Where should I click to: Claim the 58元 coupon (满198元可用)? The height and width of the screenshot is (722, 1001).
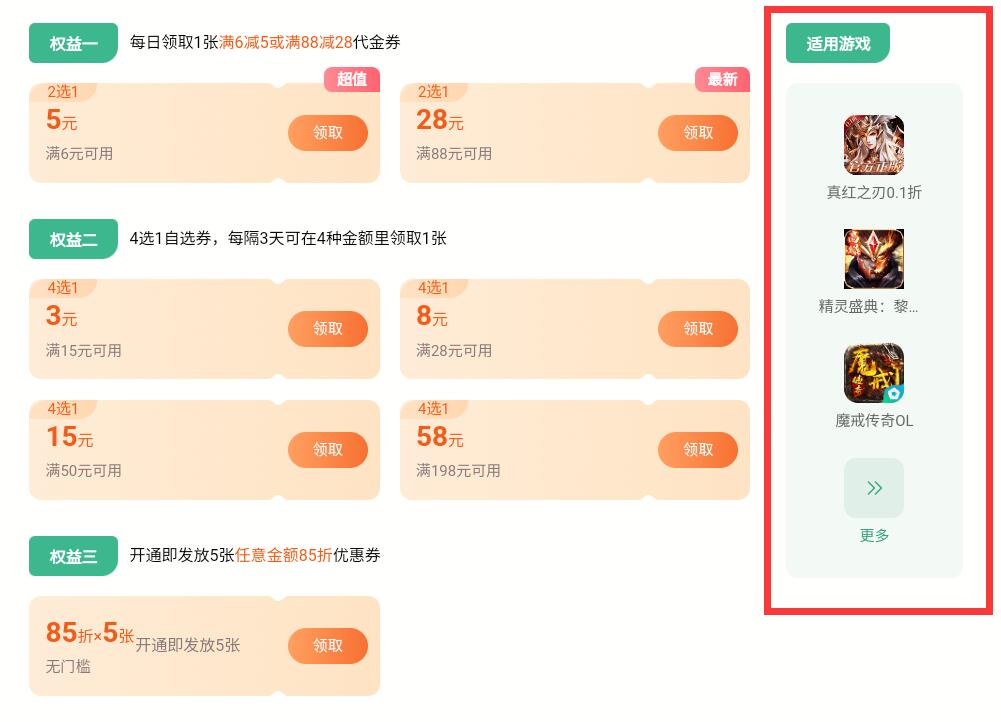[697, 450]
